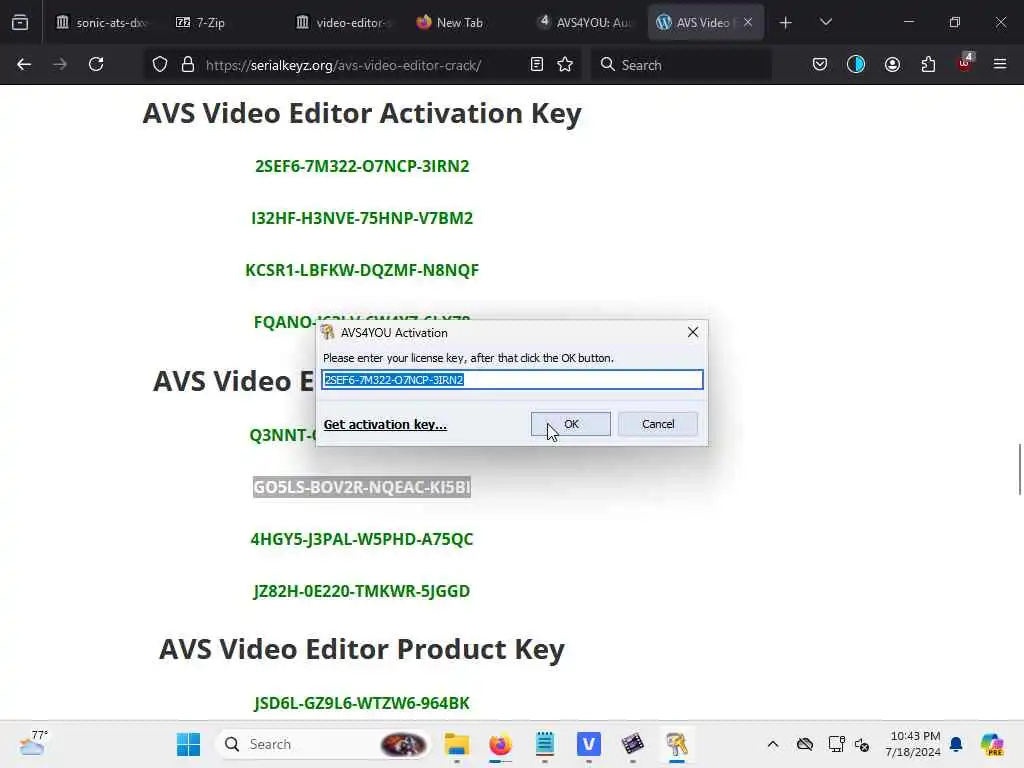
Task: Click the page vertical scrollbar thumb
Action: tap(1019, 470)
